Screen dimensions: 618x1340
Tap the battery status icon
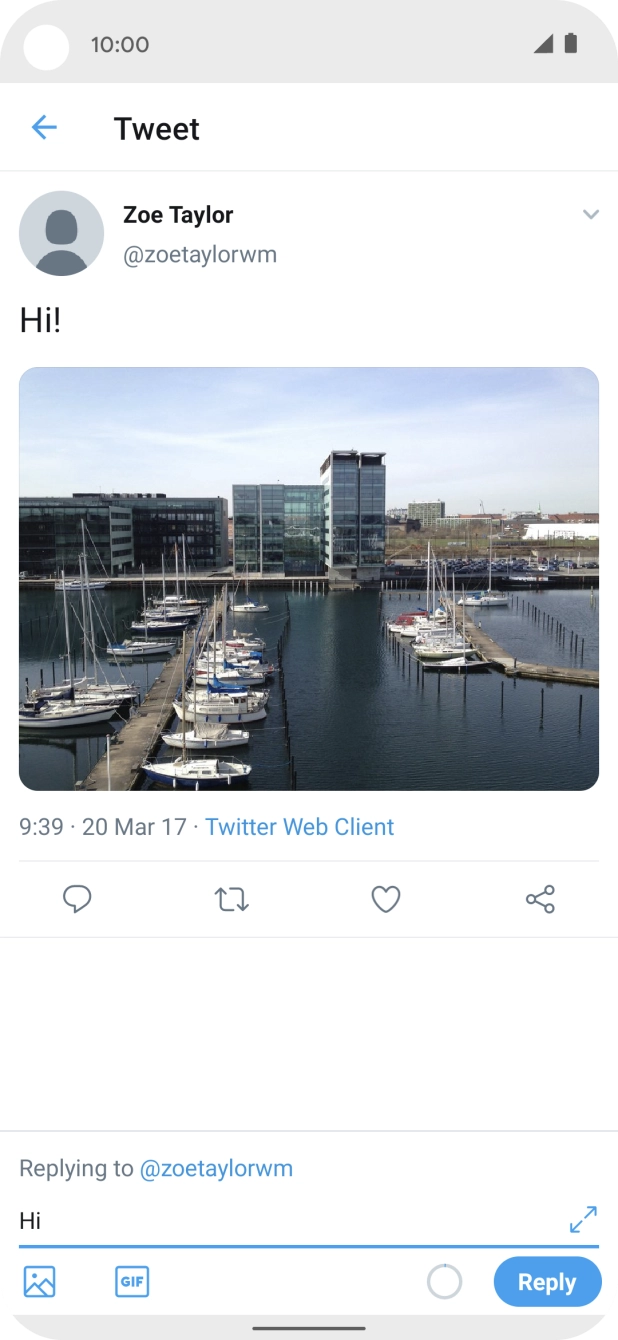coord(571,43)
